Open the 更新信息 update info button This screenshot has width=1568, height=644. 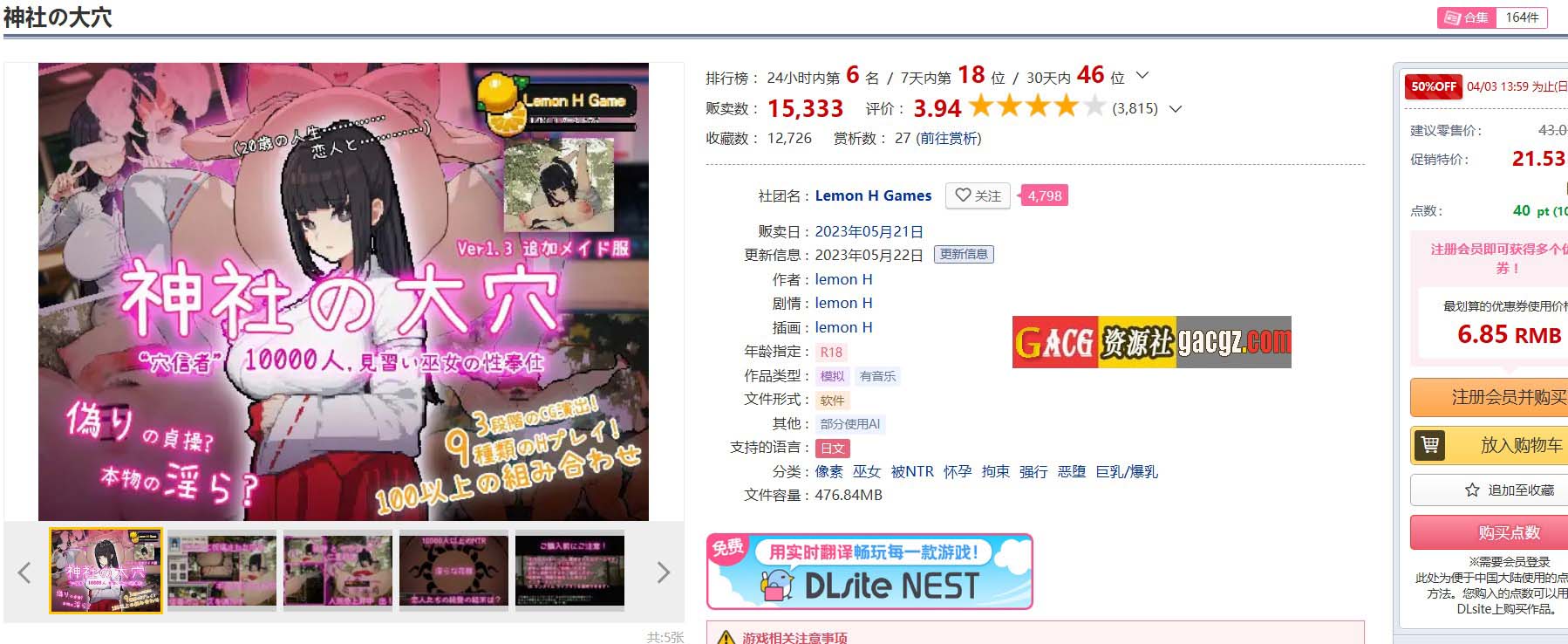[x=964, y=254]
